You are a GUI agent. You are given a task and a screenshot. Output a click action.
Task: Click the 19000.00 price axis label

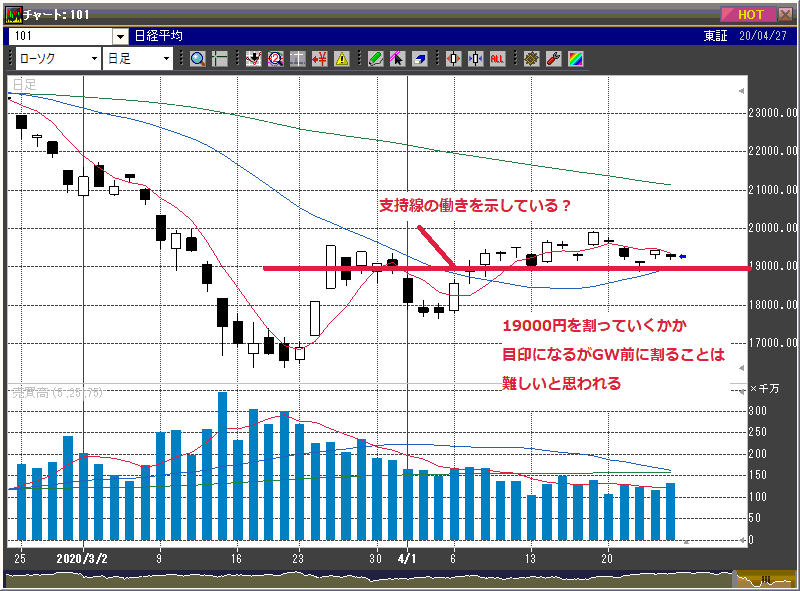click(x=772, y=266)
